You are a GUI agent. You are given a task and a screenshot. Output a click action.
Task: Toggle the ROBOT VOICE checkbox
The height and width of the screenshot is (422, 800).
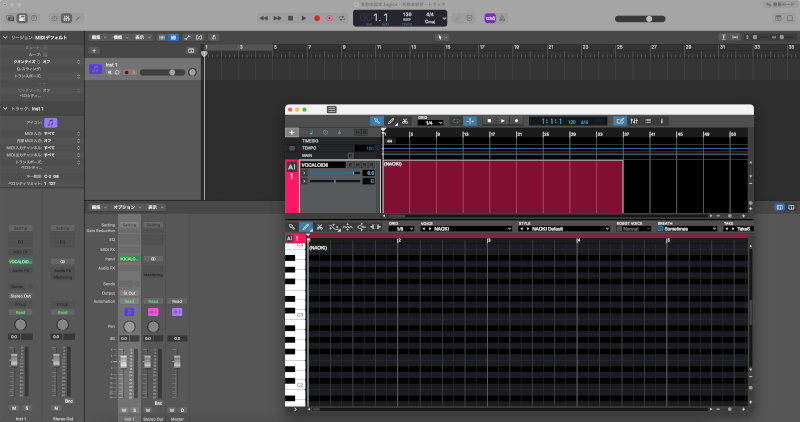pos(619,229)
